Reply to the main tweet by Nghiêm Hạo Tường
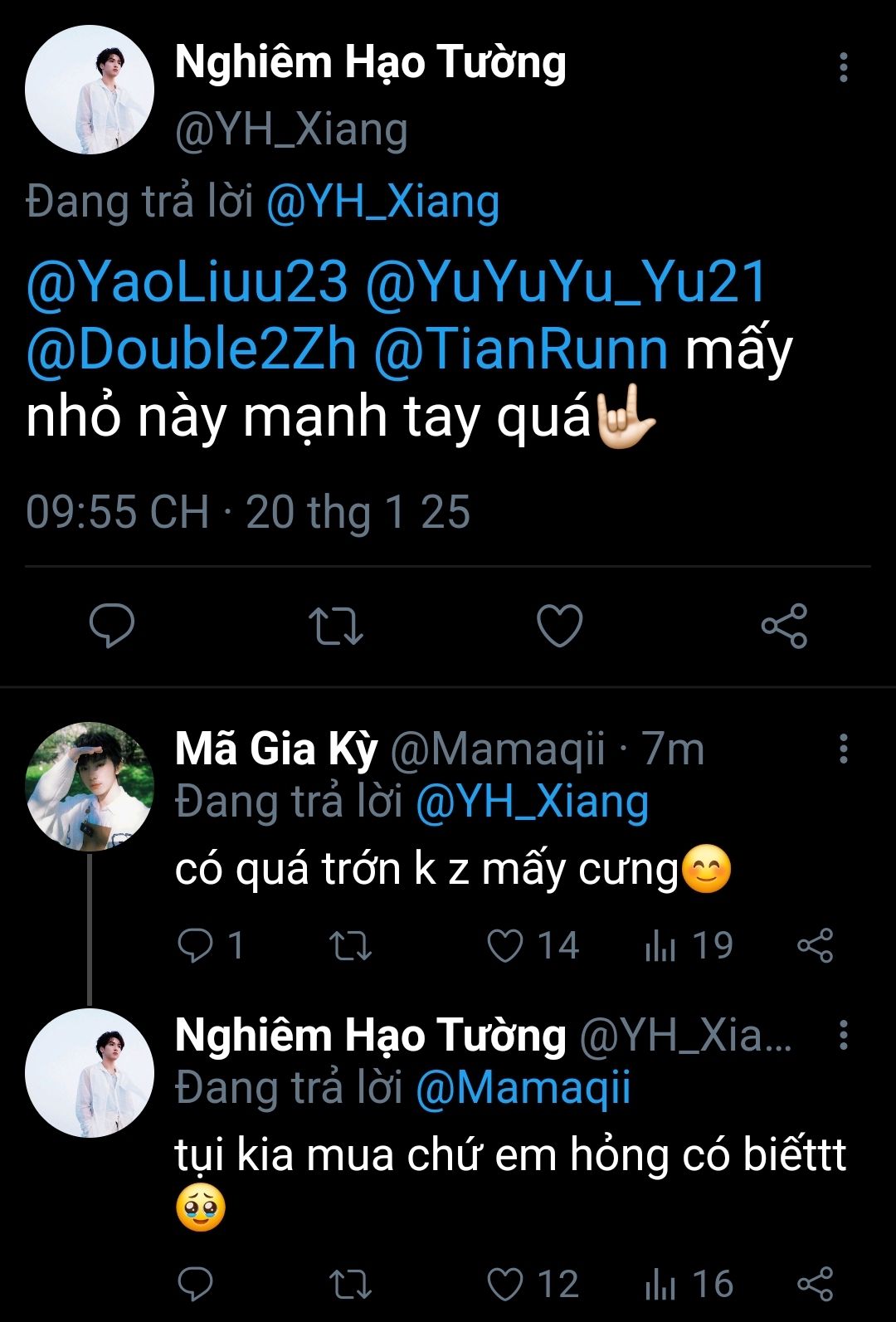This screenshot has height=1322, width=896. (111, 626)
